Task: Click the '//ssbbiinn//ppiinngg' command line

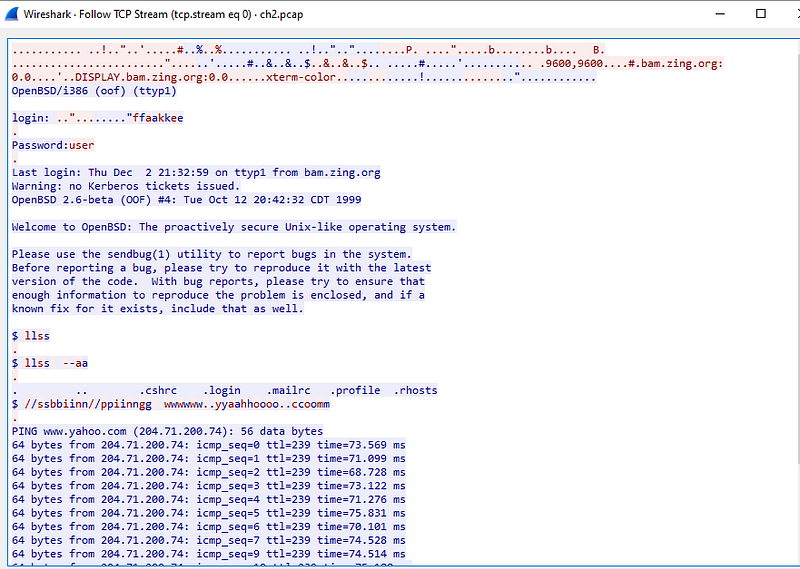Action: 171,404
